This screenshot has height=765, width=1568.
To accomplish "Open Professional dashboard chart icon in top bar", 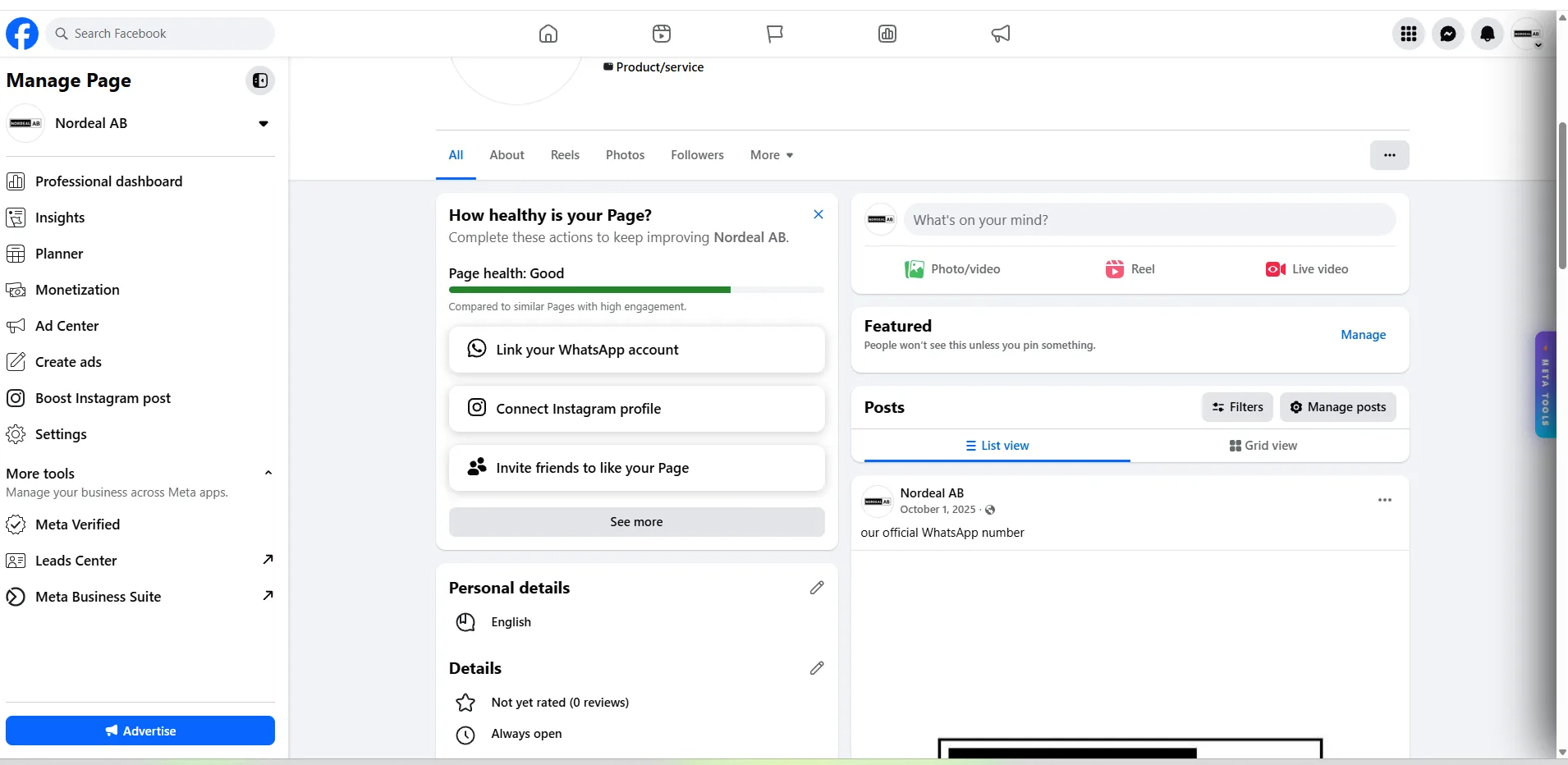I will tap(887, 34).
